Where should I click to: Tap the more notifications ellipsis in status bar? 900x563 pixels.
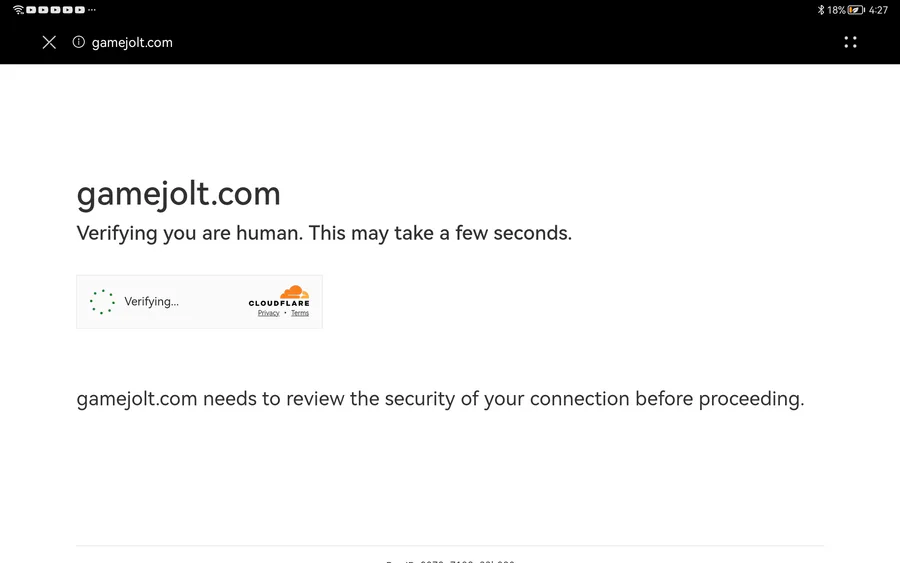click(92, 9)
